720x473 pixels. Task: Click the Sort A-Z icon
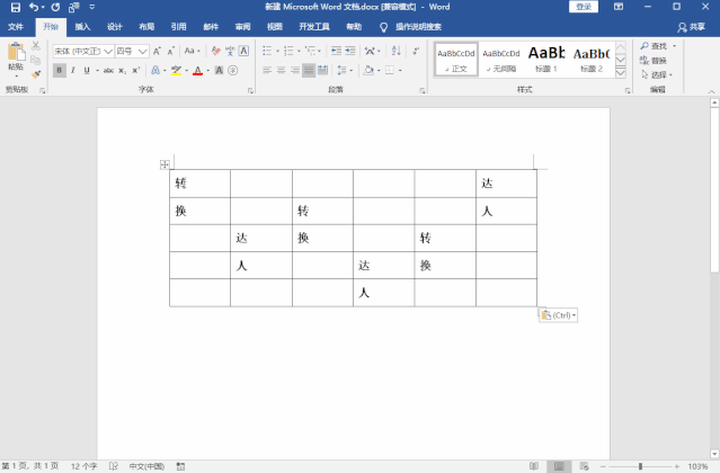(x=396, y=51)
